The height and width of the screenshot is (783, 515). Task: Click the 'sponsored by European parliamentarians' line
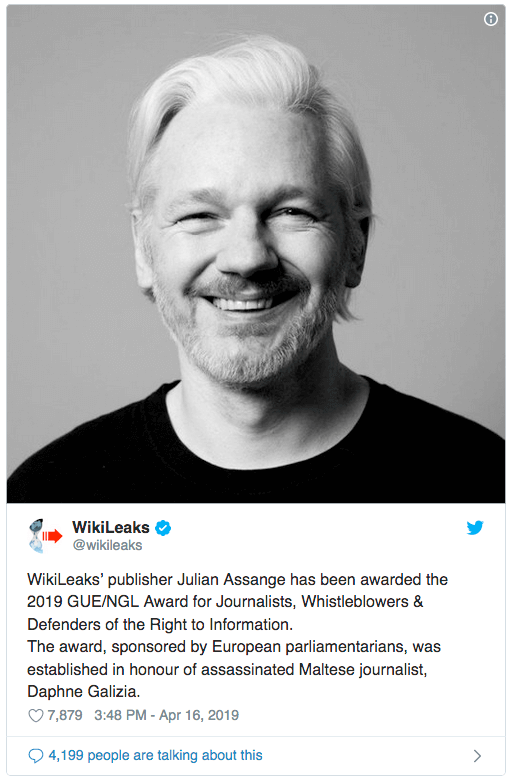[234, 647]
